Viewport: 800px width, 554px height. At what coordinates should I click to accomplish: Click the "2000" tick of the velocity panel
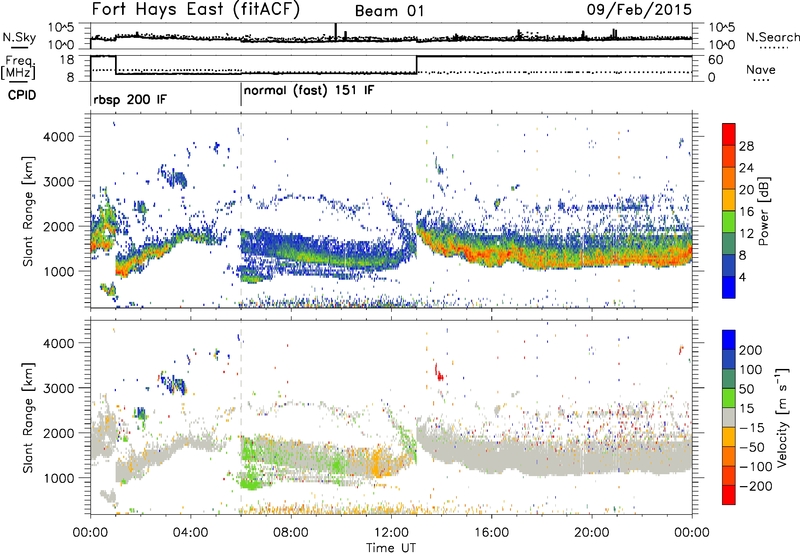(x=58, y=433)
